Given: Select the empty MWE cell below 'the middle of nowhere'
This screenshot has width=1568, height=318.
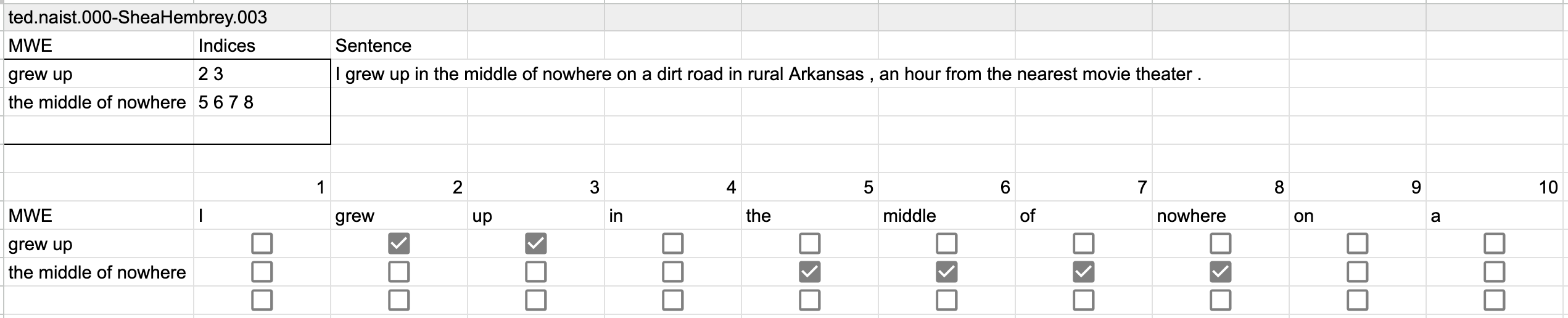Looking at the screenshot, I should 99,130.
